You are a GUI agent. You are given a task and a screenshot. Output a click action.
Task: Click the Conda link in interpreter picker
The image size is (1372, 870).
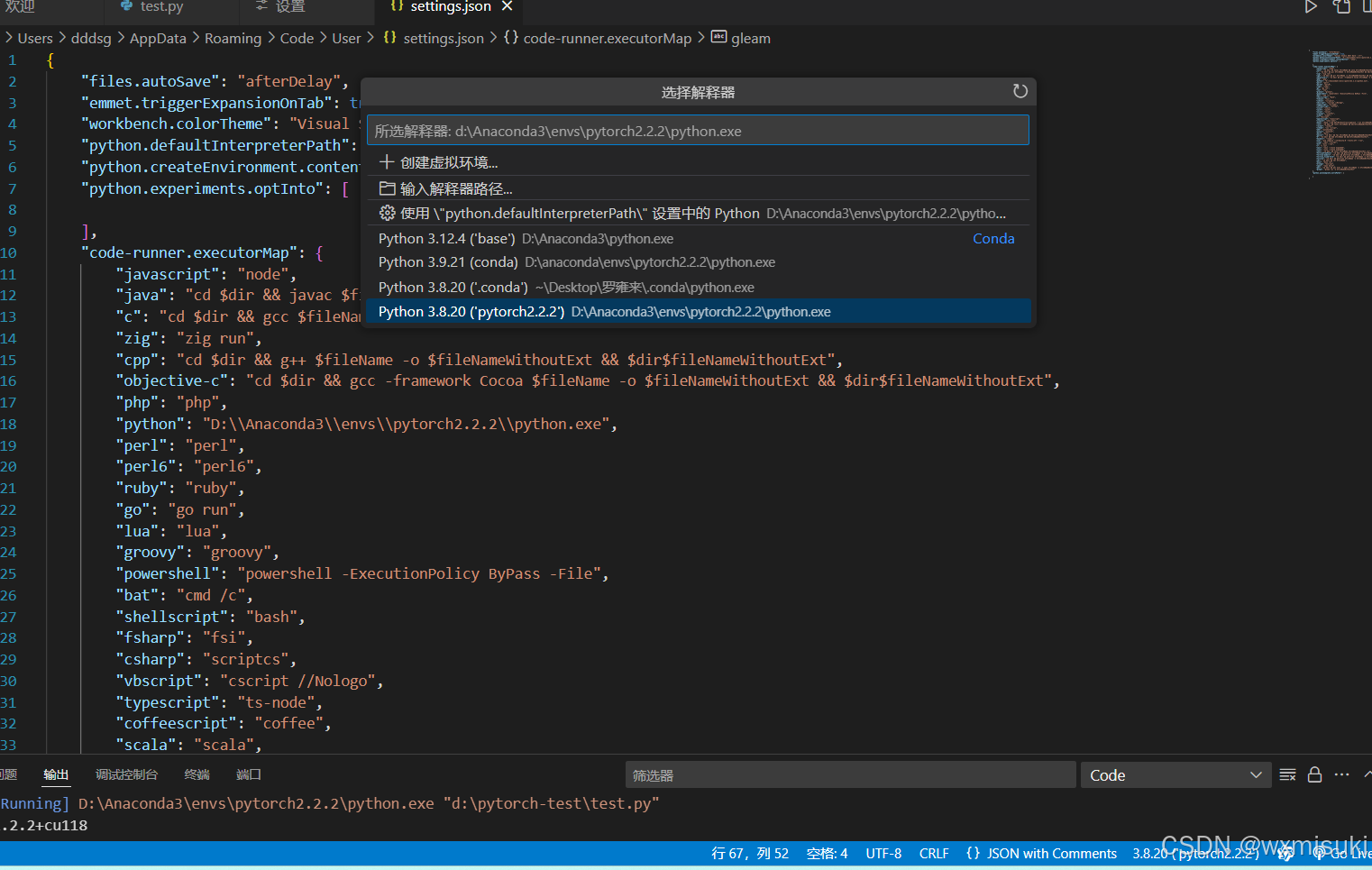pos(992,238)
